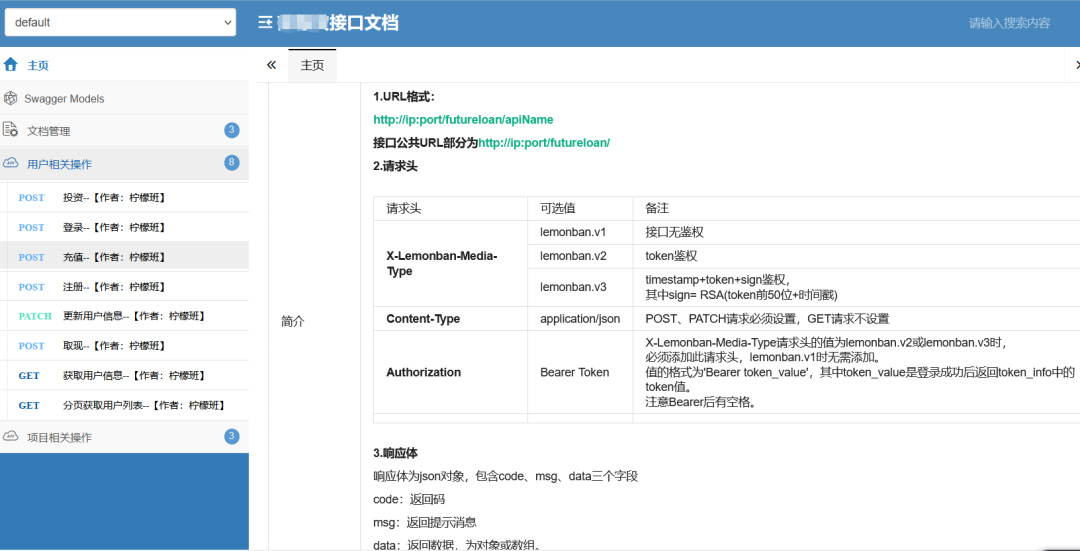Switch to the 主页 tab
Screen dimensions: 1080x551
point(312,65)
